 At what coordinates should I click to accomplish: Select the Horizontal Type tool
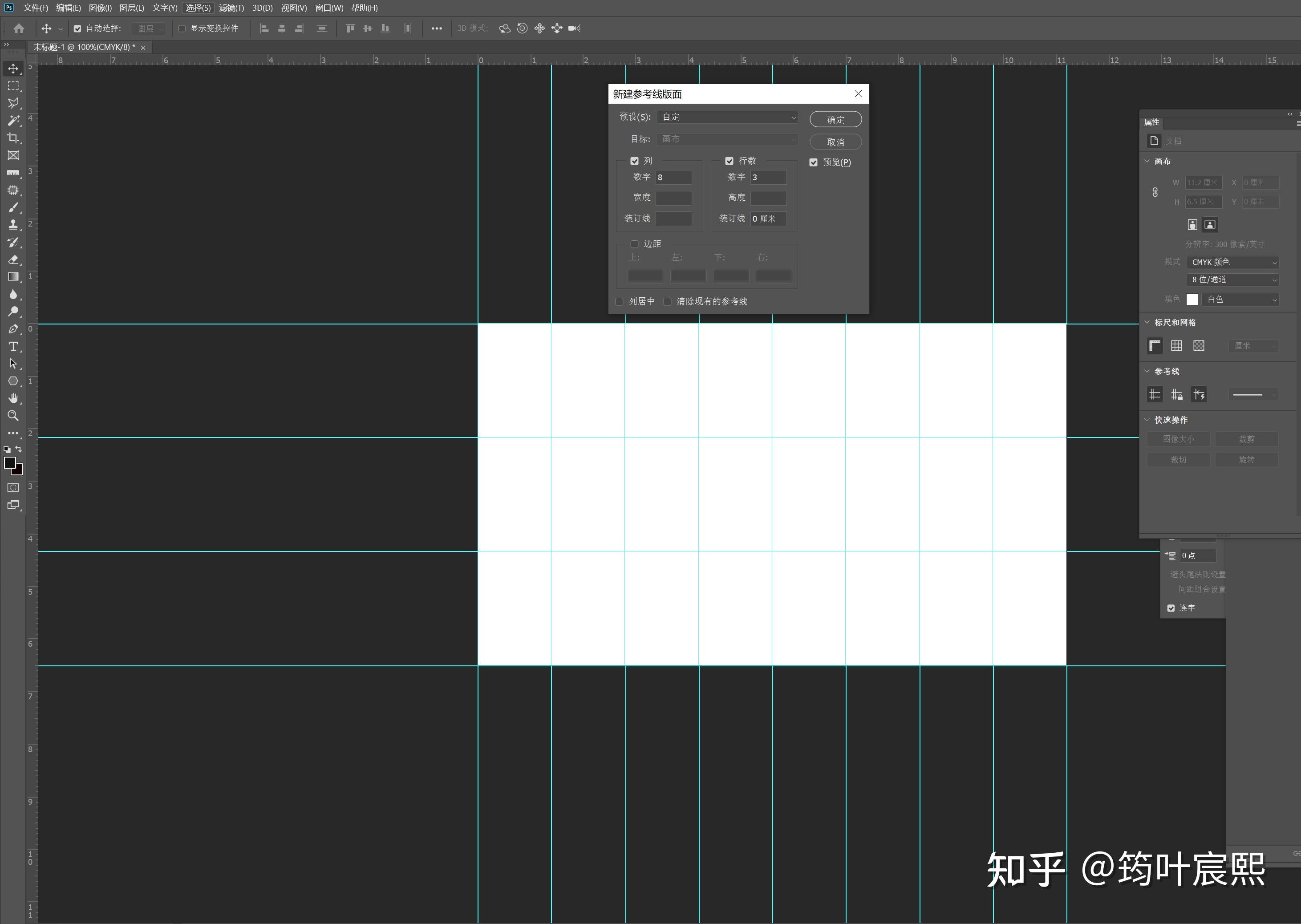pos(13,346)
